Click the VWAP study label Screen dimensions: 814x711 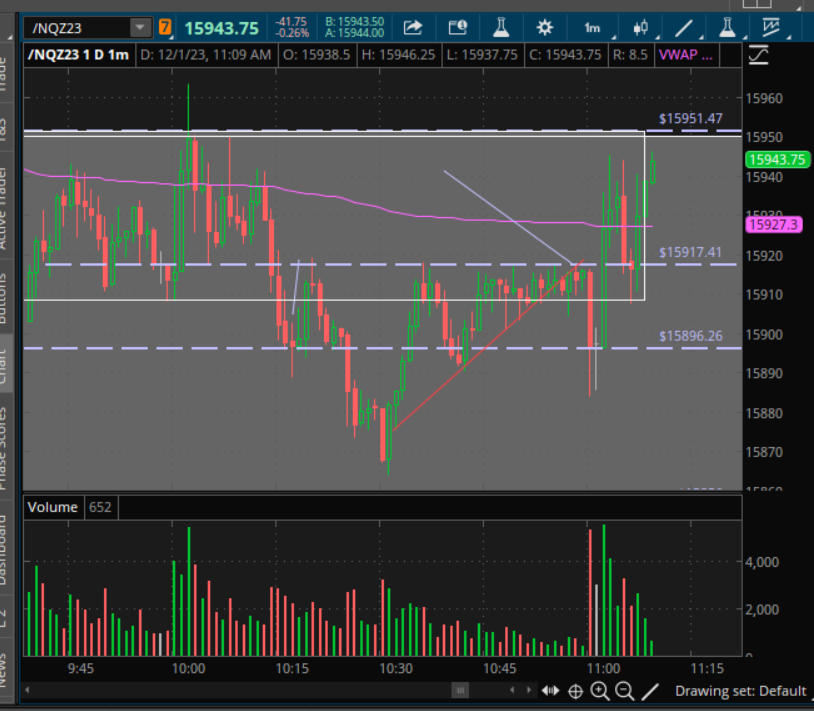pos(685,55)
